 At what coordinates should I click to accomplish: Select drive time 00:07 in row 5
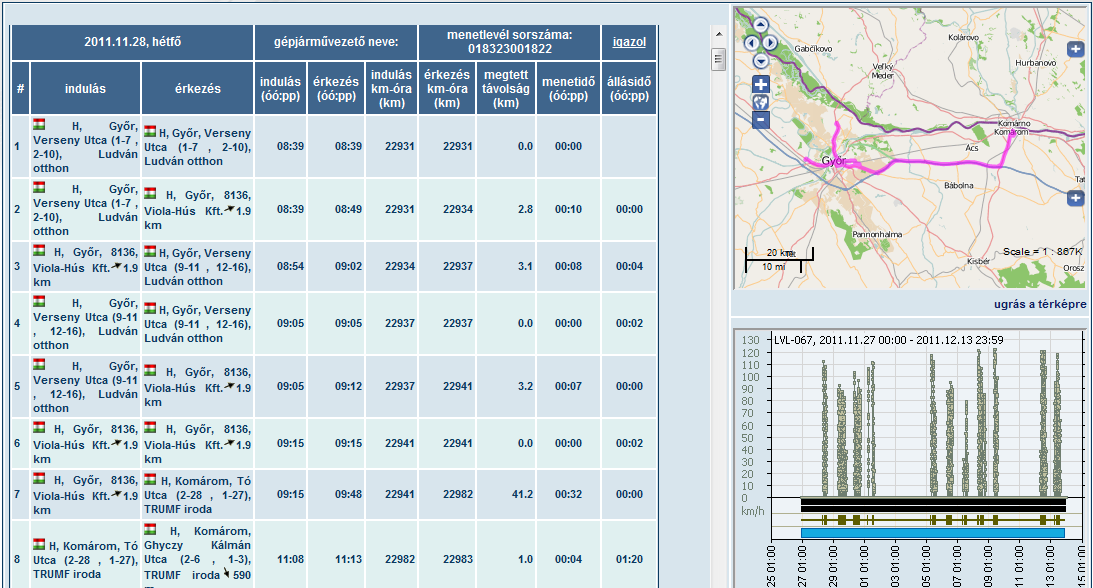[569, 386]
